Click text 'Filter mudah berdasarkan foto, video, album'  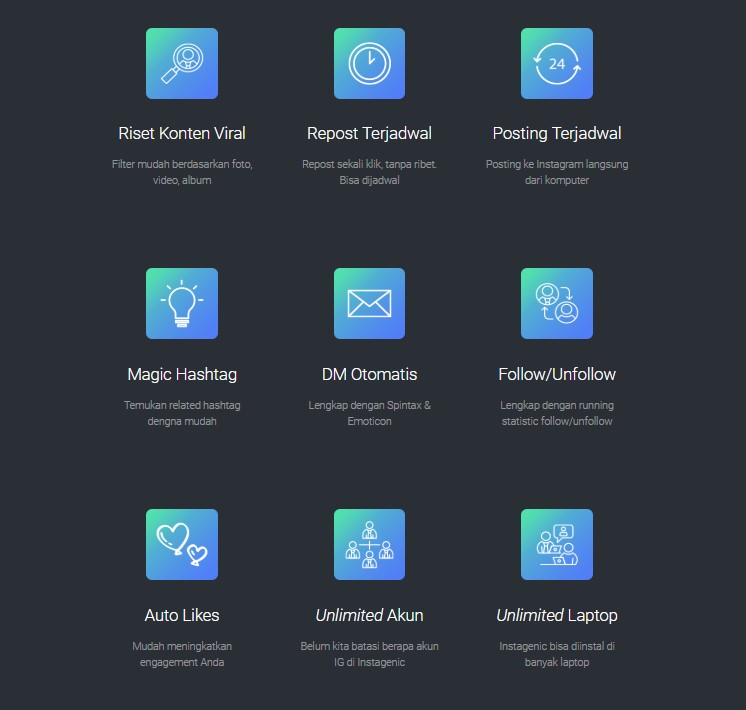(182, 172)
